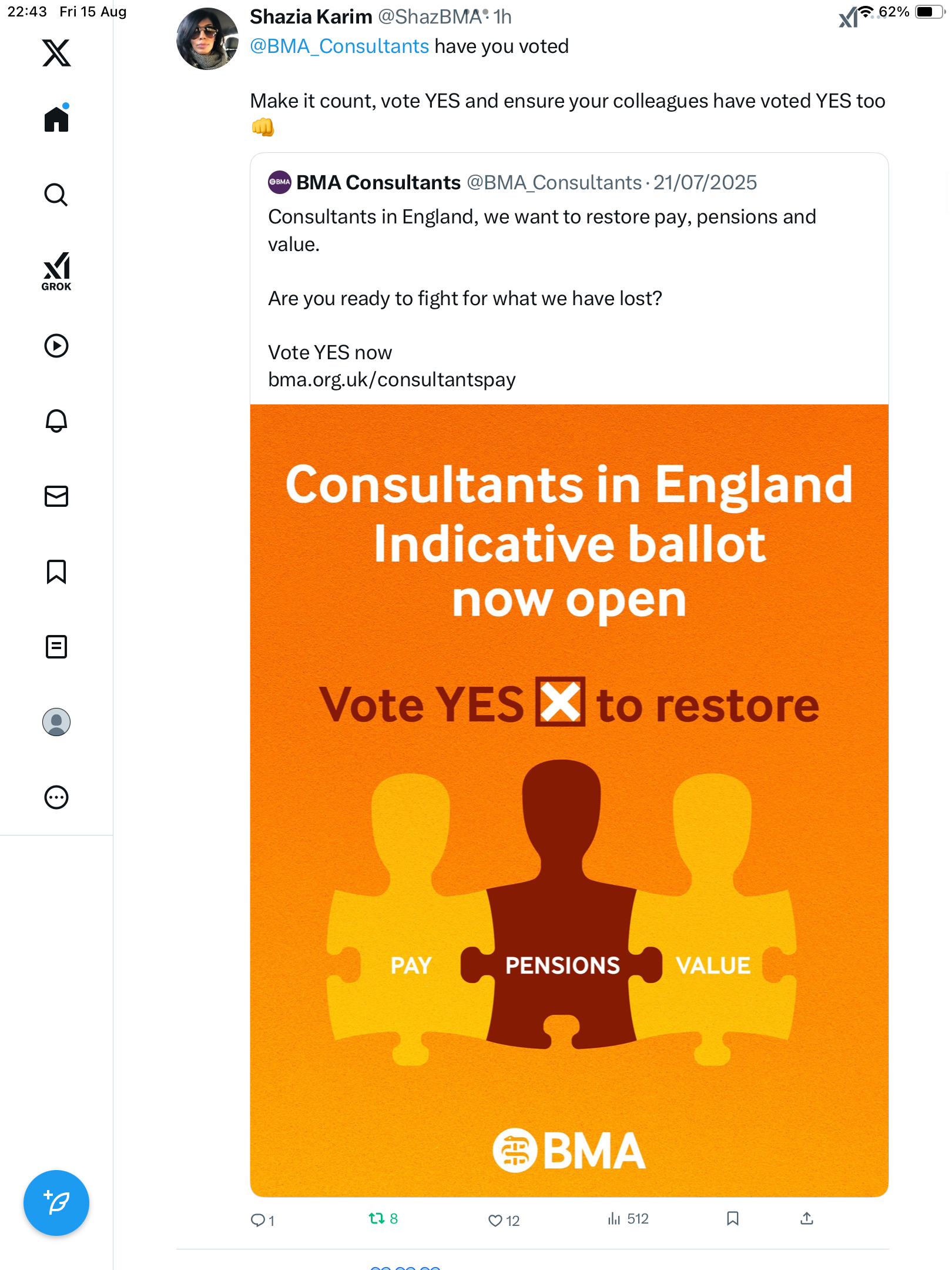Image resolution: width=952 pixels, height=1270 pixels.
Task: Compose a new post
Action: coord(56,1203)
